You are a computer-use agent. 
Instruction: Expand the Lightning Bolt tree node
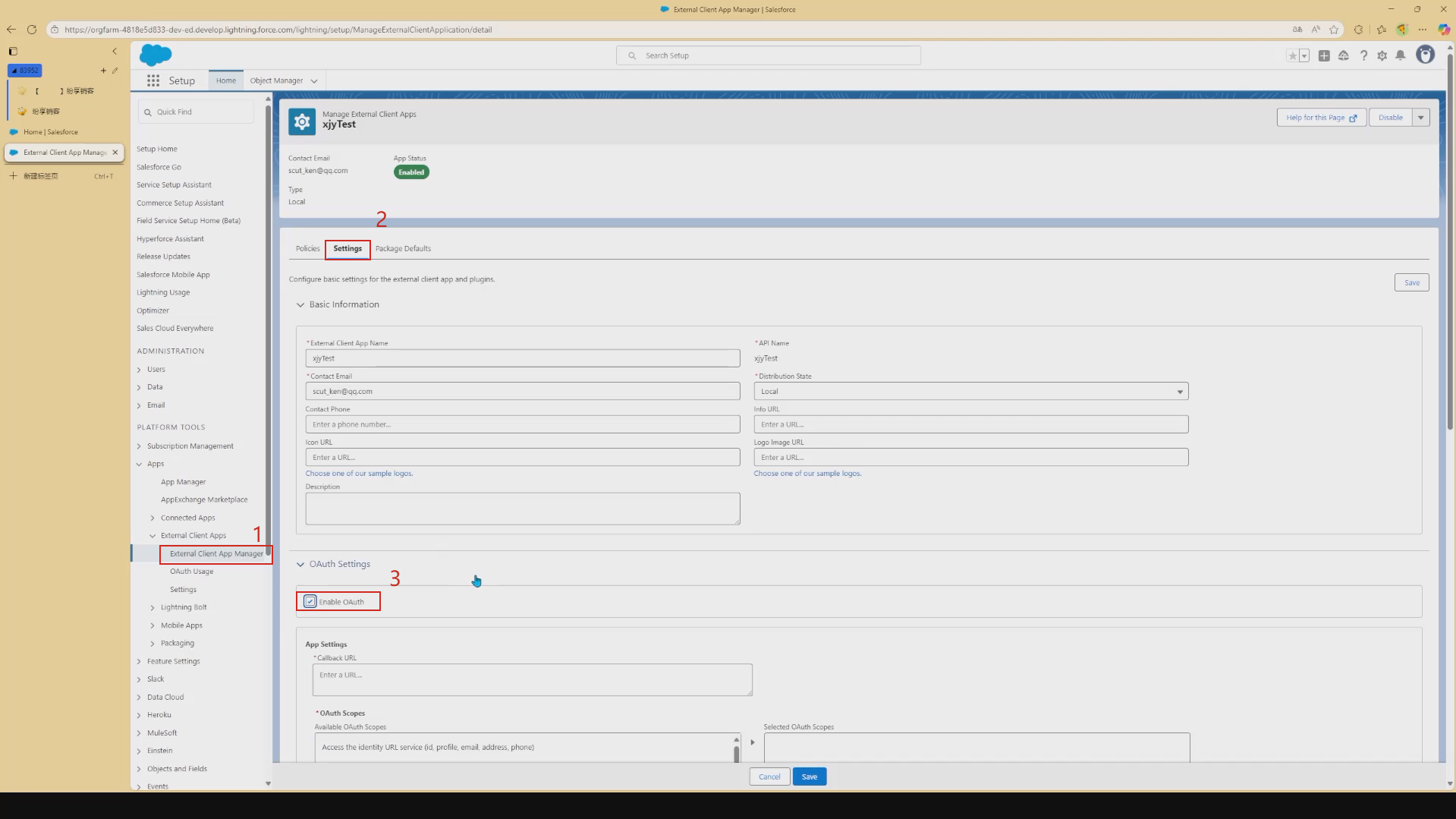[x=153, y=608]
